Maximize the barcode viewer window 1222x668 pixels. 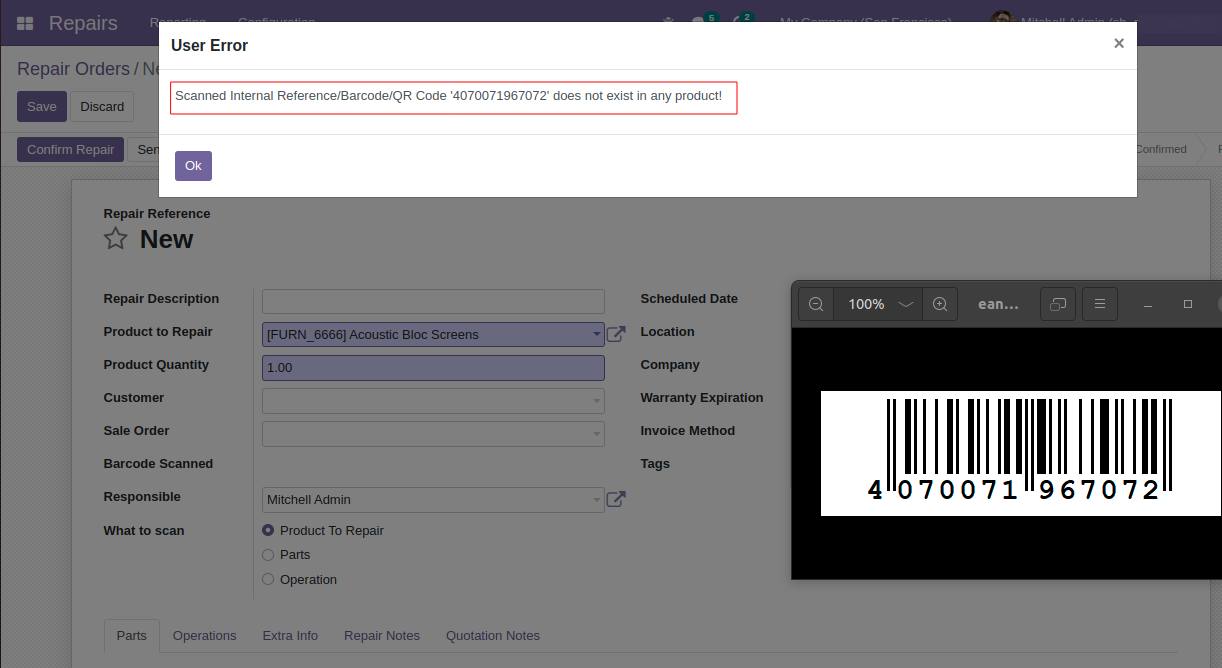(x=1188, y=304)
